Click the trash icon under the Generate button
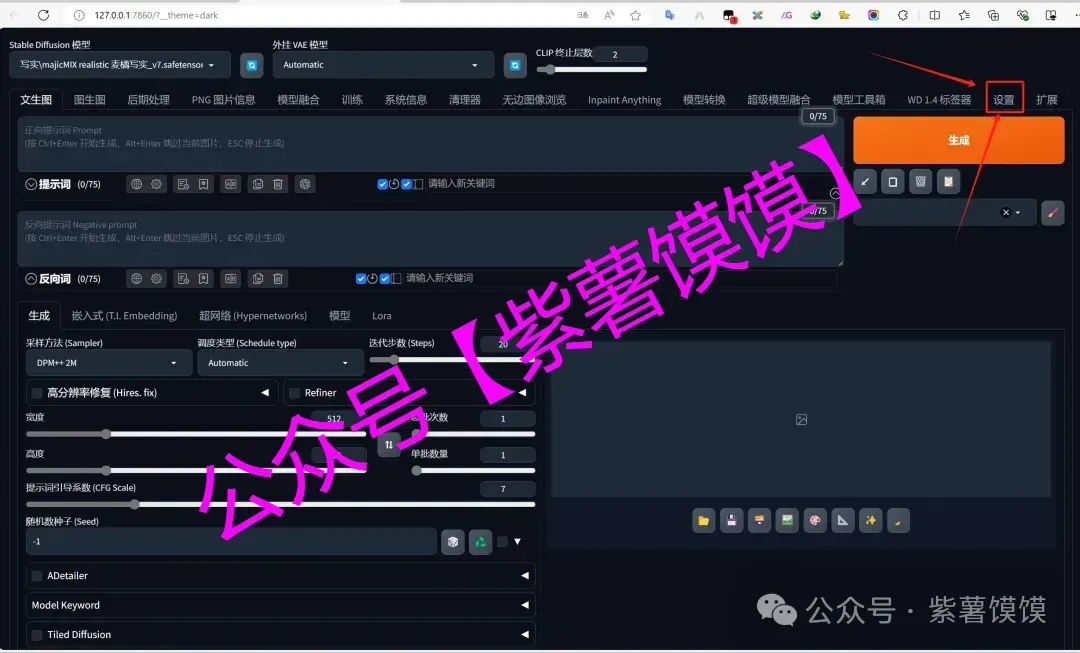Viewport: 1080px width, 653px height. click(920, 181)
